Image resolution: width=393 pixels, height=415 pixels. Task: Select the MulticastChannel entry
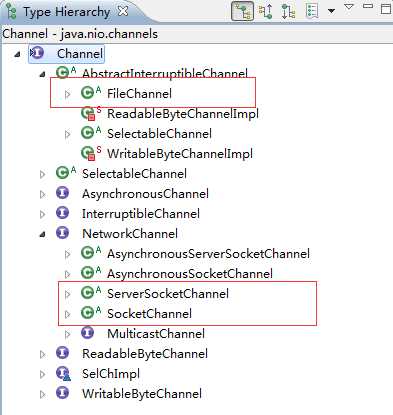tap(156, 334)
